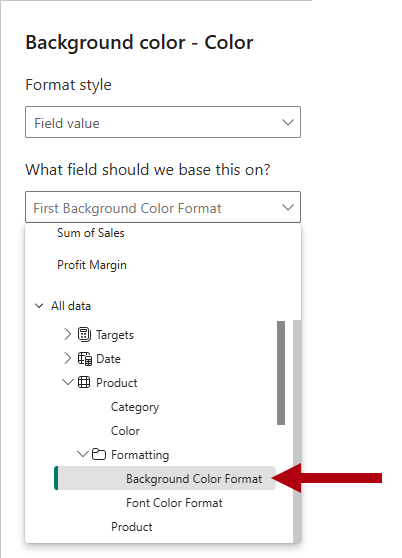Collapse the All data section
Viewport: 402px width, 558px height.
coord(39,306)
